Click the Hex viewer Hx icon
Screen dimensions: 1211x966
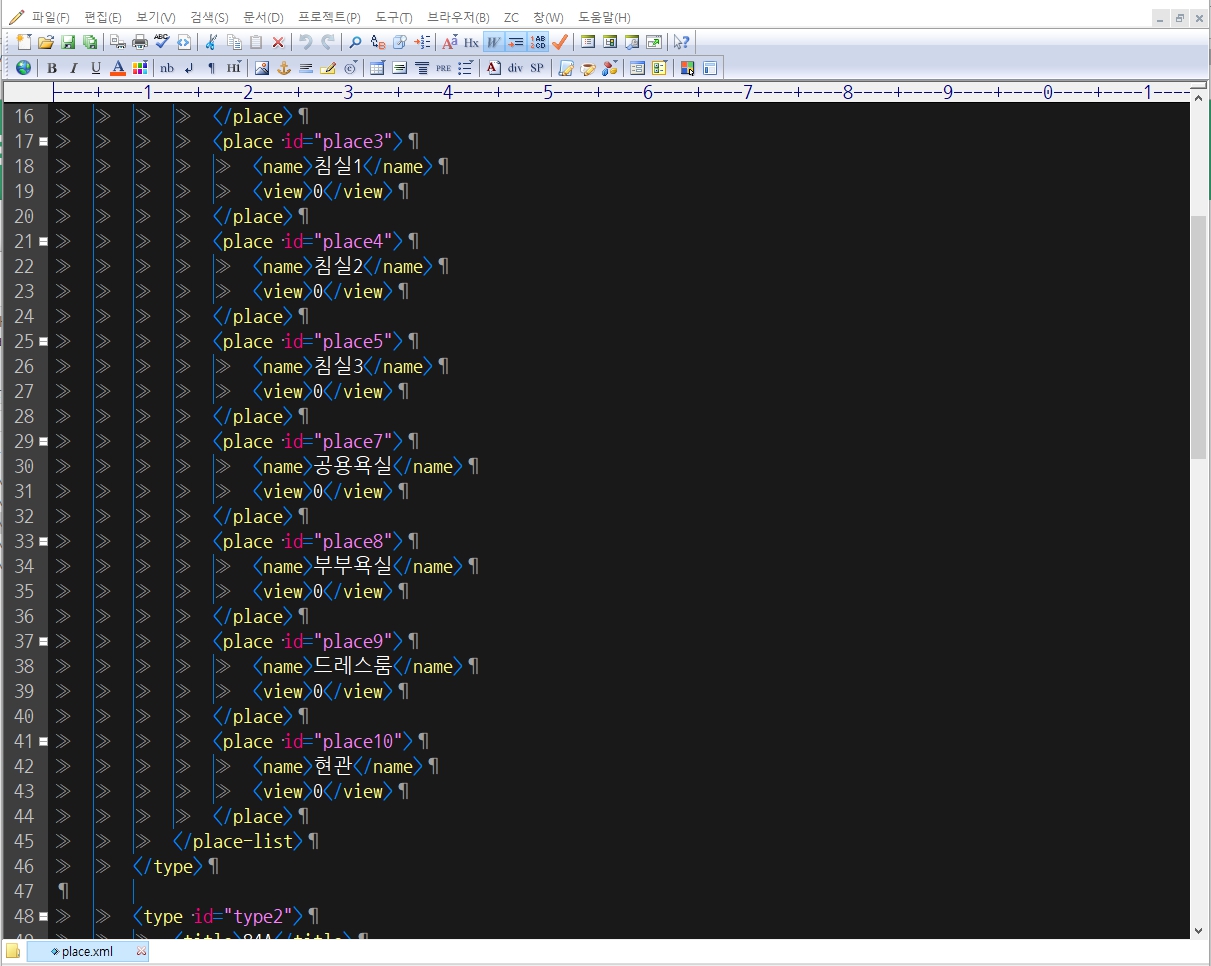pyautogui.click(x=471, y=42)
